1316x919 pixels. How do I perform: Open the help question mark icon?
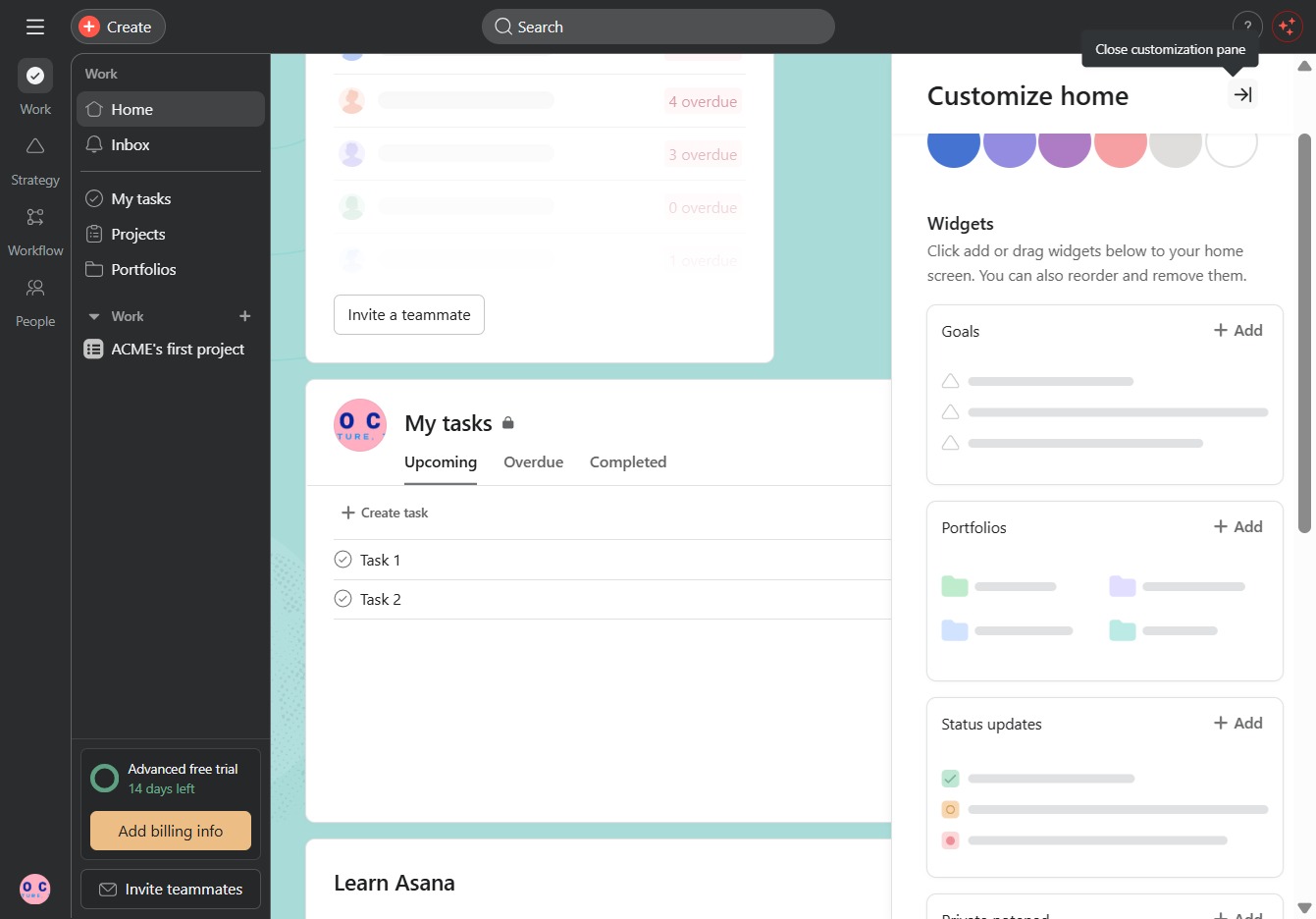pyautogui.click(x=1247, y=27)
